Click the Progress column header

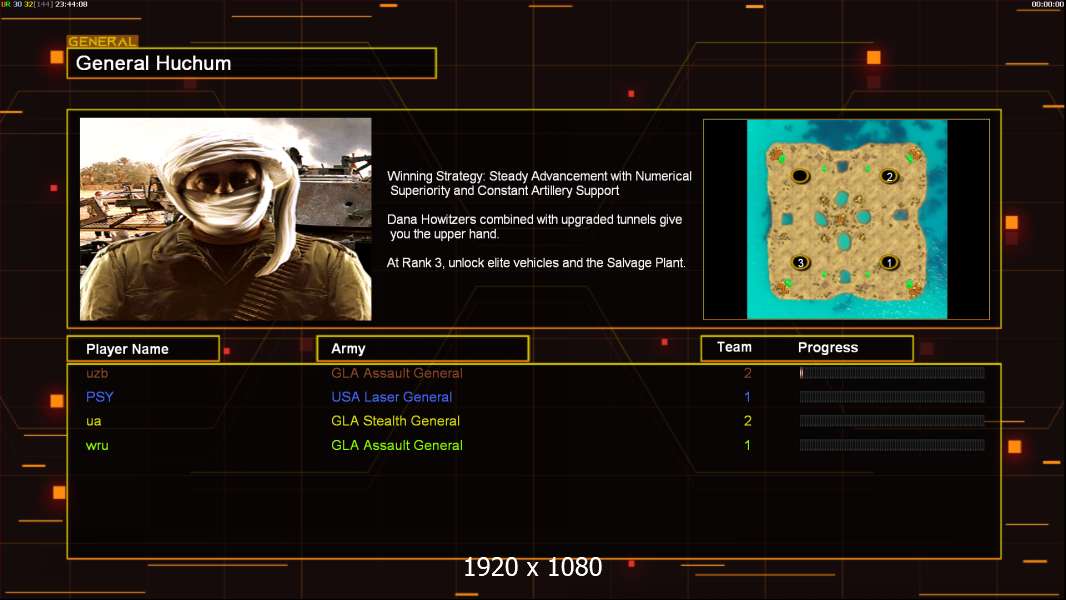point(827,348)
